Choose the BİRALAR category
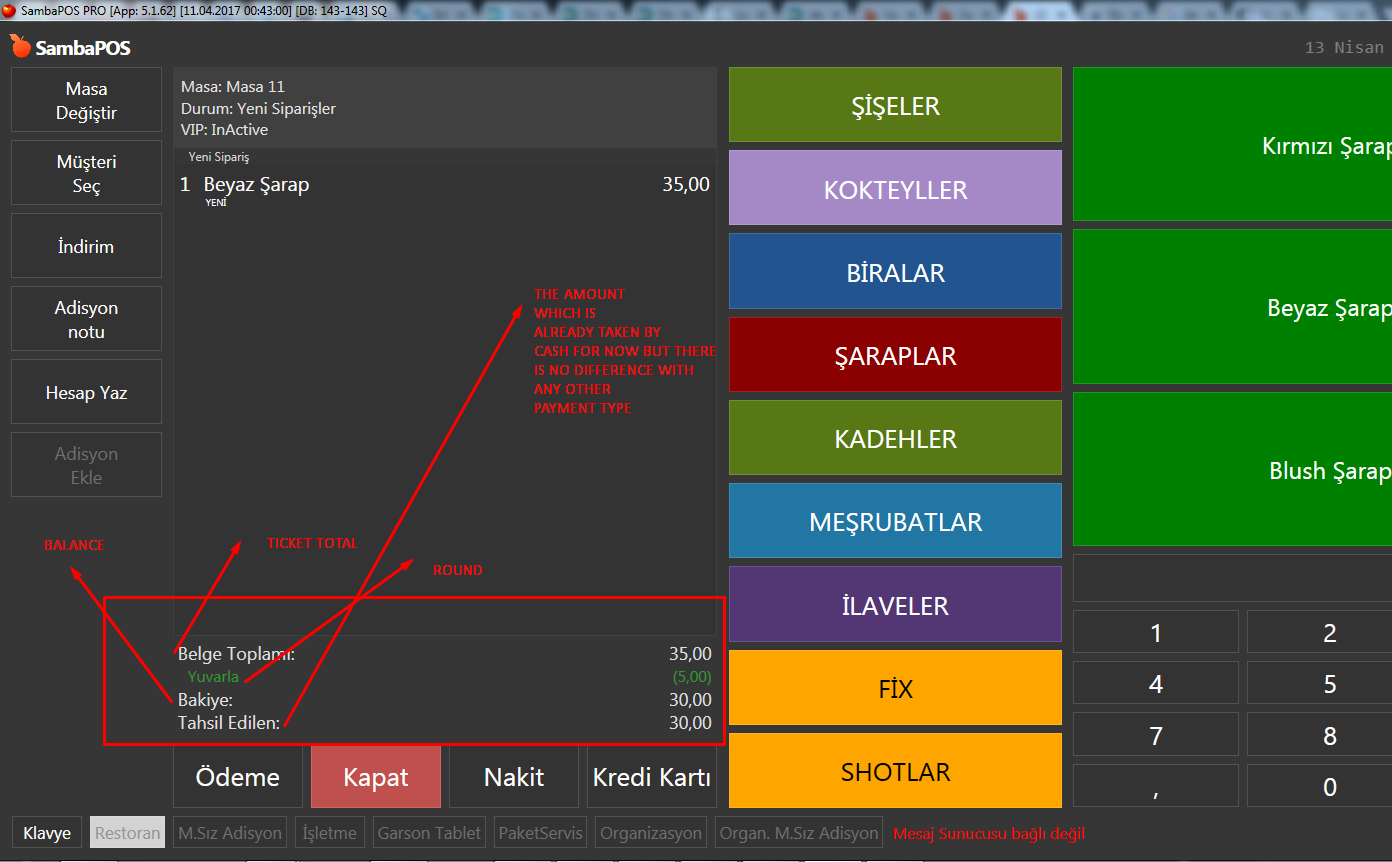1392x862 pixels. (894, 272)
